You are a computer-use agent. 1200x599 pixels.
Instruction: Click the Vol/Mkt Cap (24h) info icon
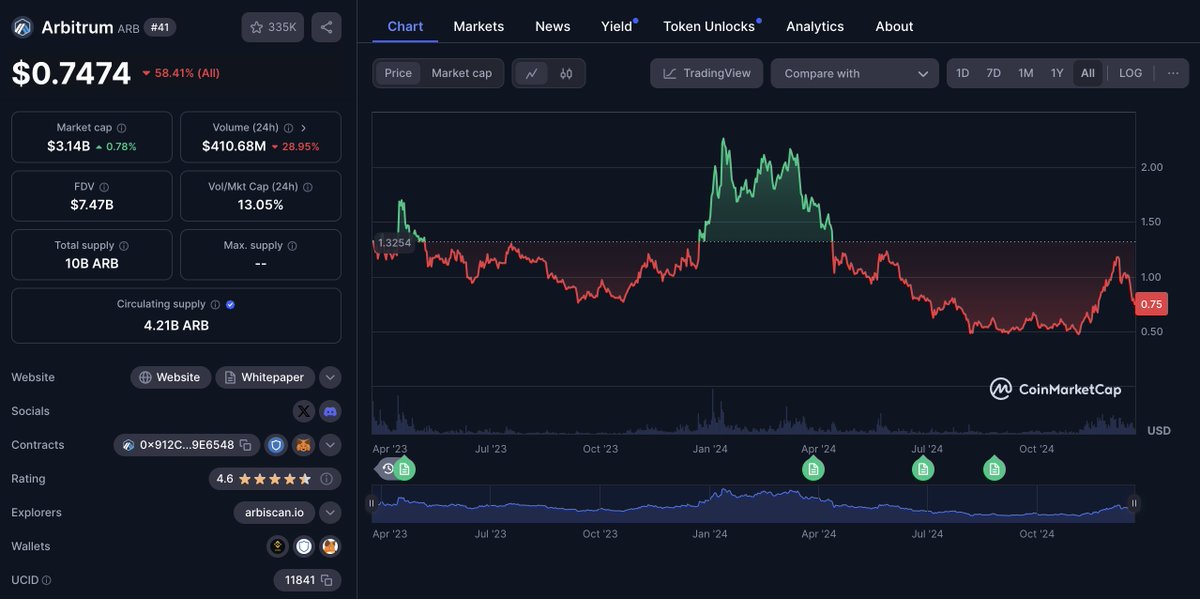(x=308, y=187)
